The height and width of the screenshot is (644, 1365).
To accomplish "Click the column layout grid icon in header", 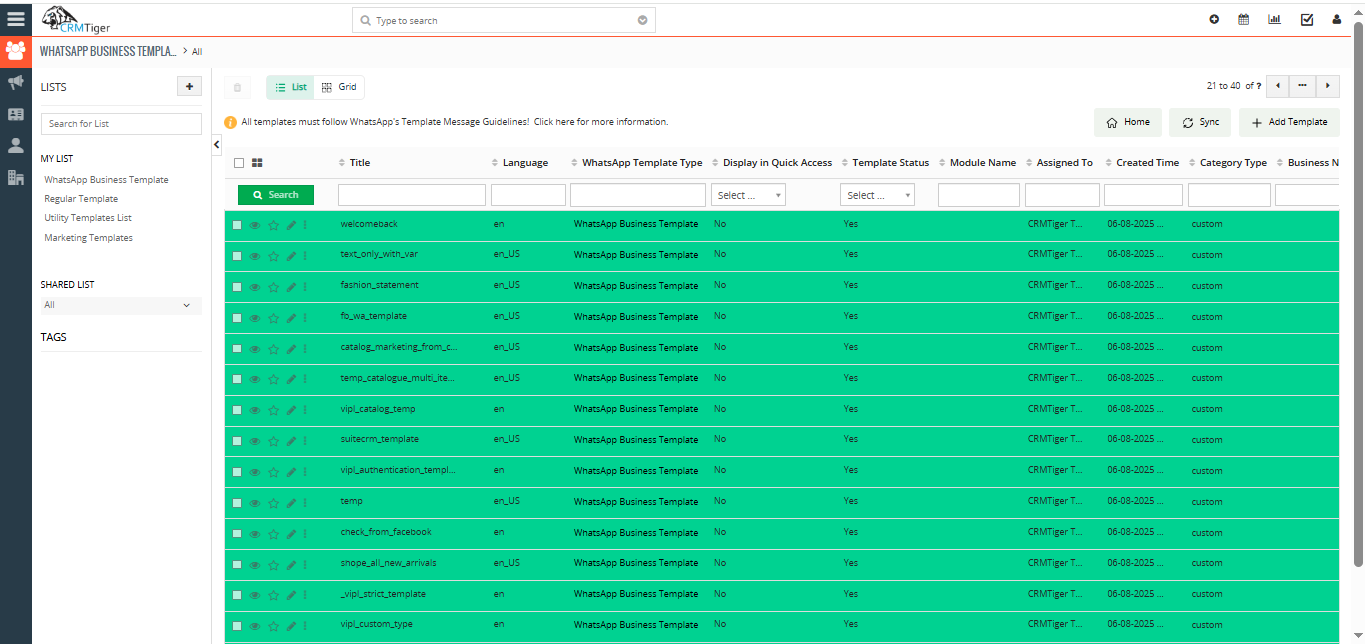I will tap(257, 163).
